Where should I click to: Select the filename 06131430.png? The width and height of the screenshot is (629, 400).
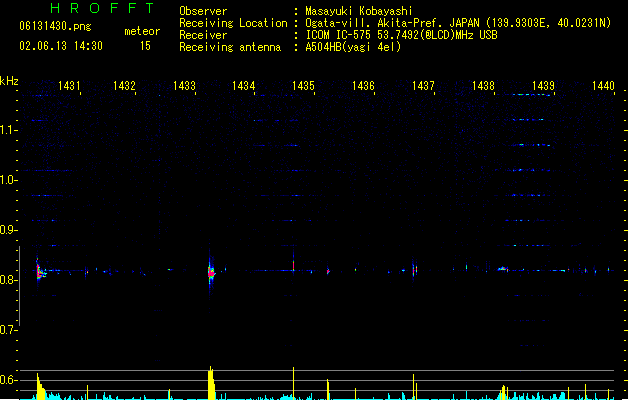(55, 26)
